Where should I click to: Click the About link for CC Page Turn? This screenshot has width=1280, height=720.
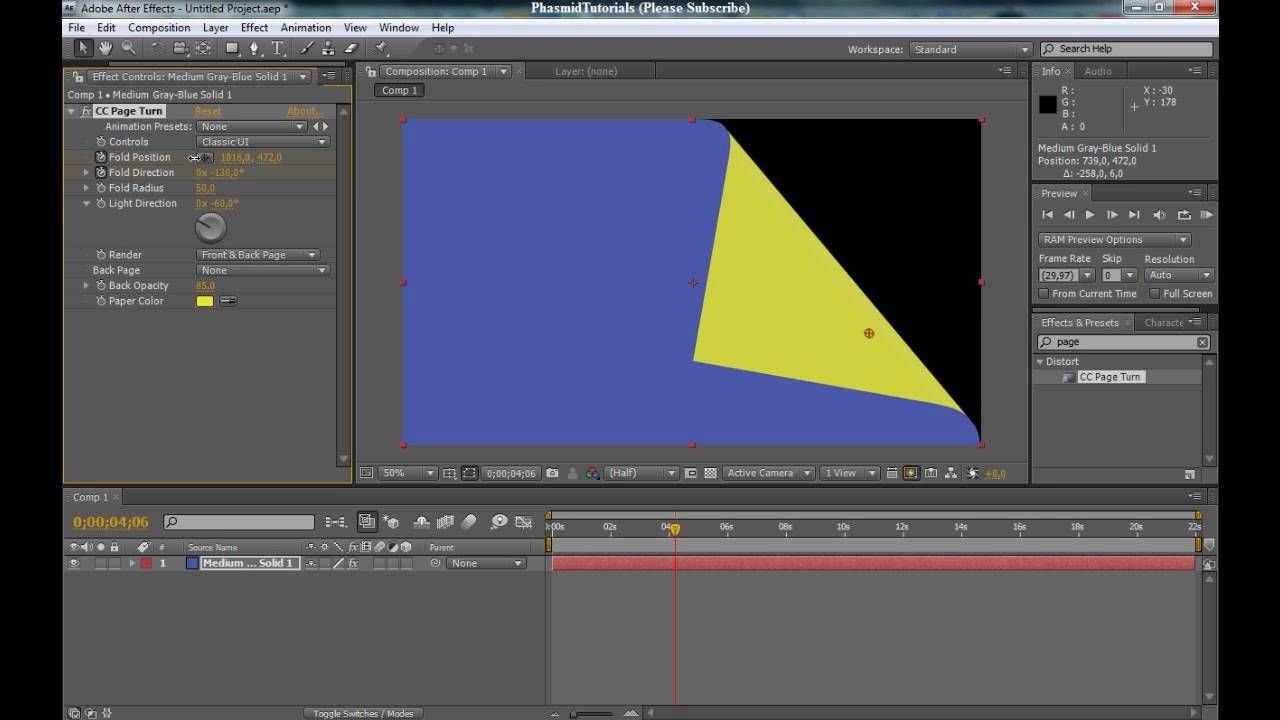(x=304, y=111)
